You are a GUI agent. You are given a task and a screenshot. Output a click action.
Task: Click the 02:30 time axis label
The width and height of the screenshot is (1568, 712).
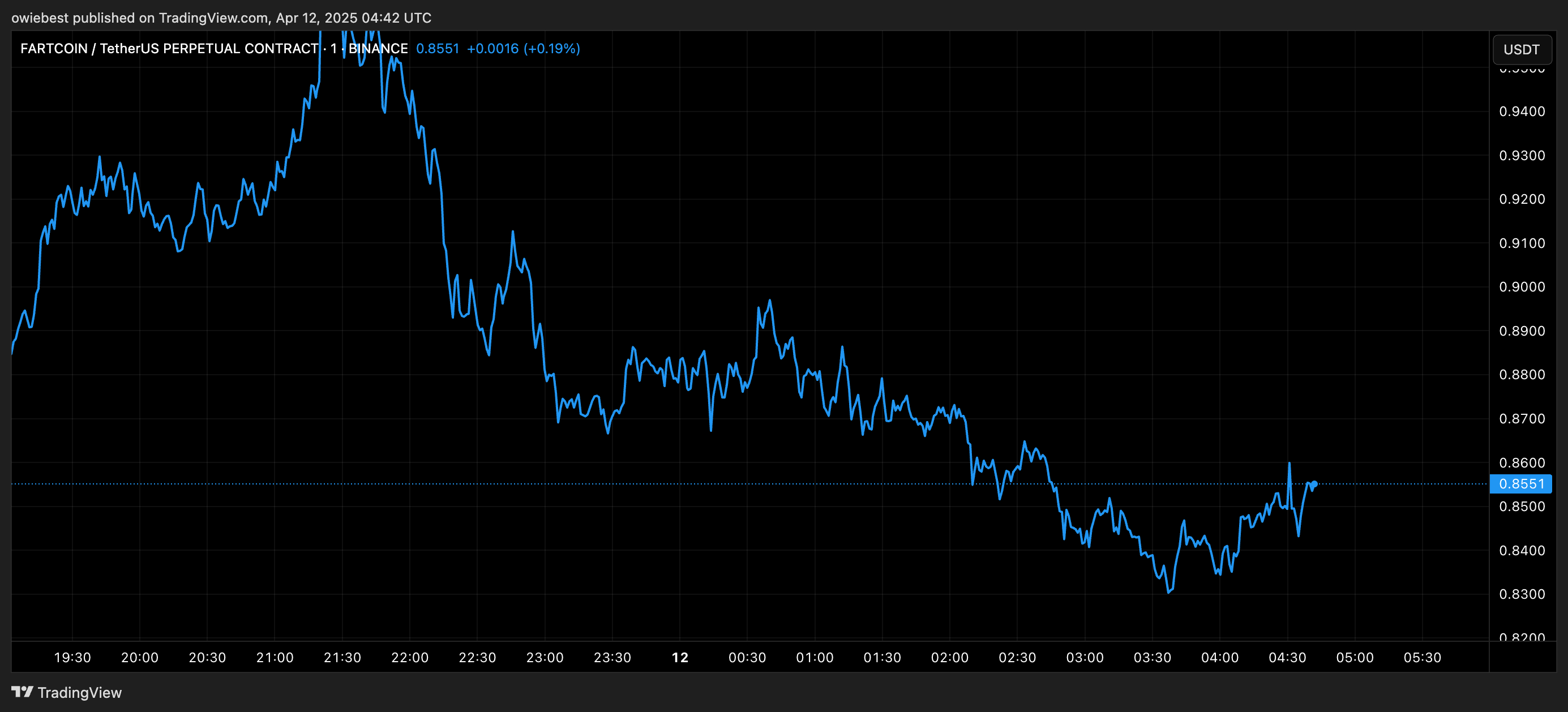(1017, 657)
